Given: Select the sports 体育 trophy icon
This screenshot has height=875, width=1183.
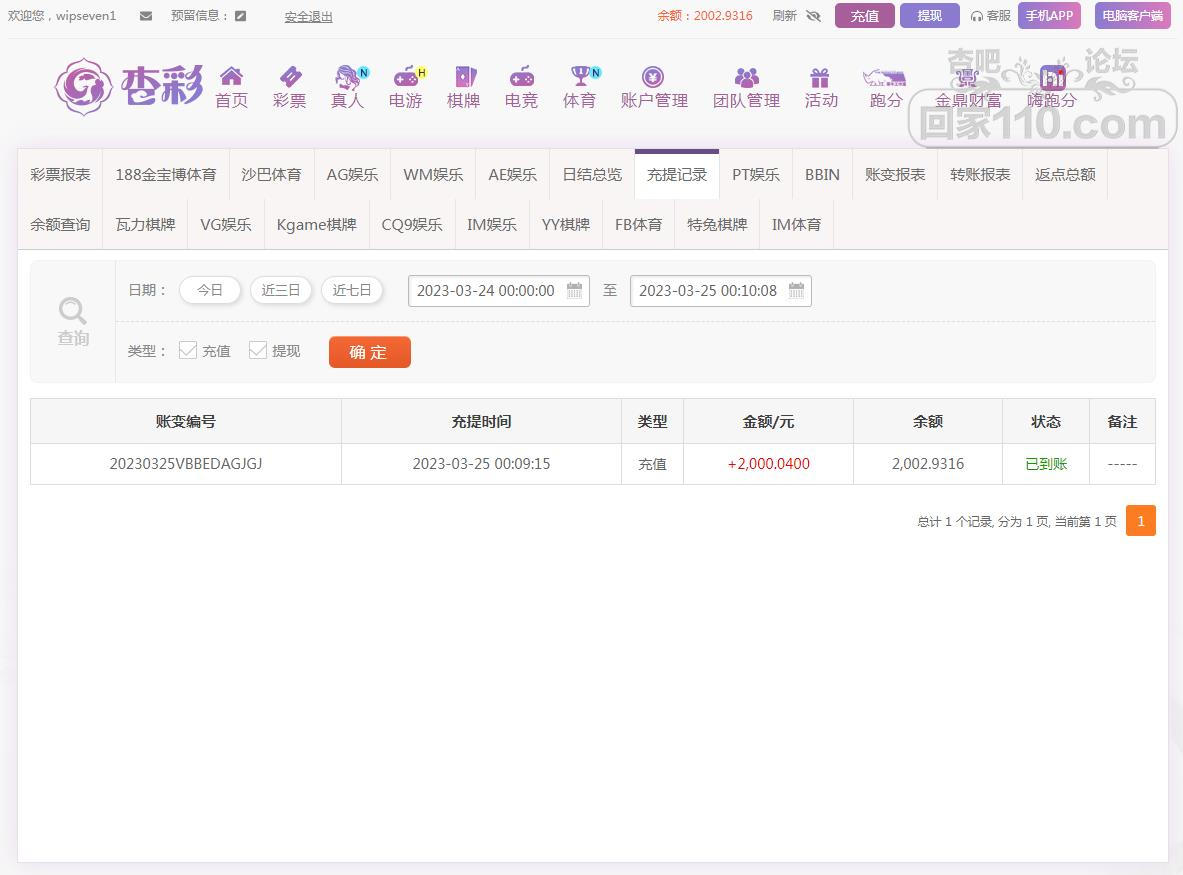Looking at the screenshot, I should point(580,77).
